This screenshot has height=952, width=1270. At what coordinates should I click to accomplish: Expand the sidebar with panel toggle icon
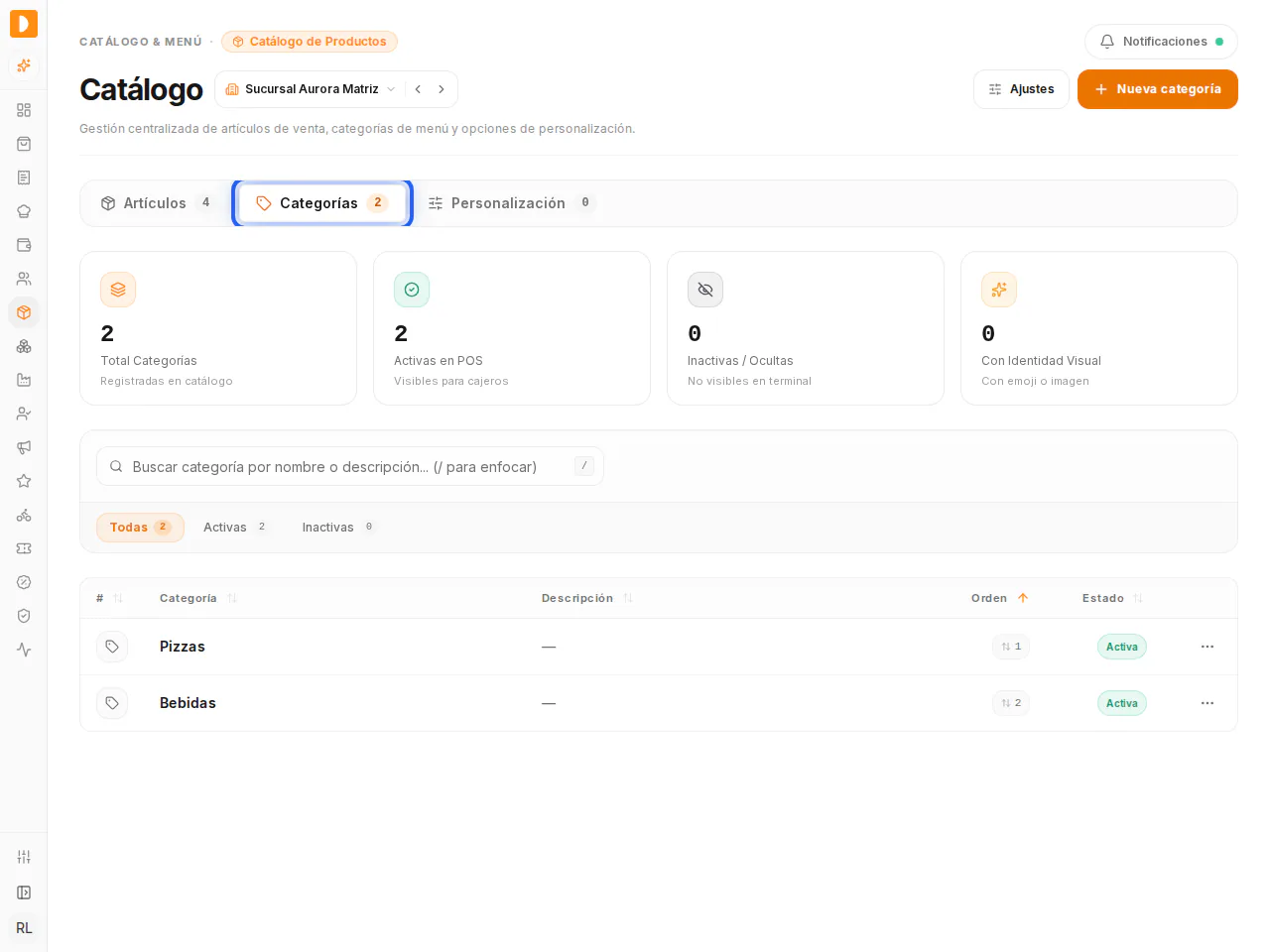[24, 892]
